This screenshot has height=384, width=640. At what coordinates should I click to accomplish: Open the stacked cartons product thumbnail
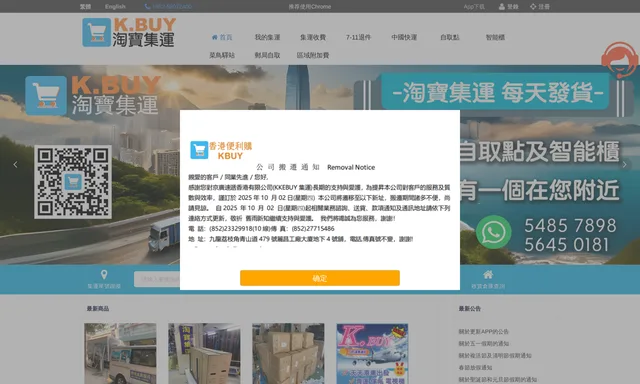point(288,353)
